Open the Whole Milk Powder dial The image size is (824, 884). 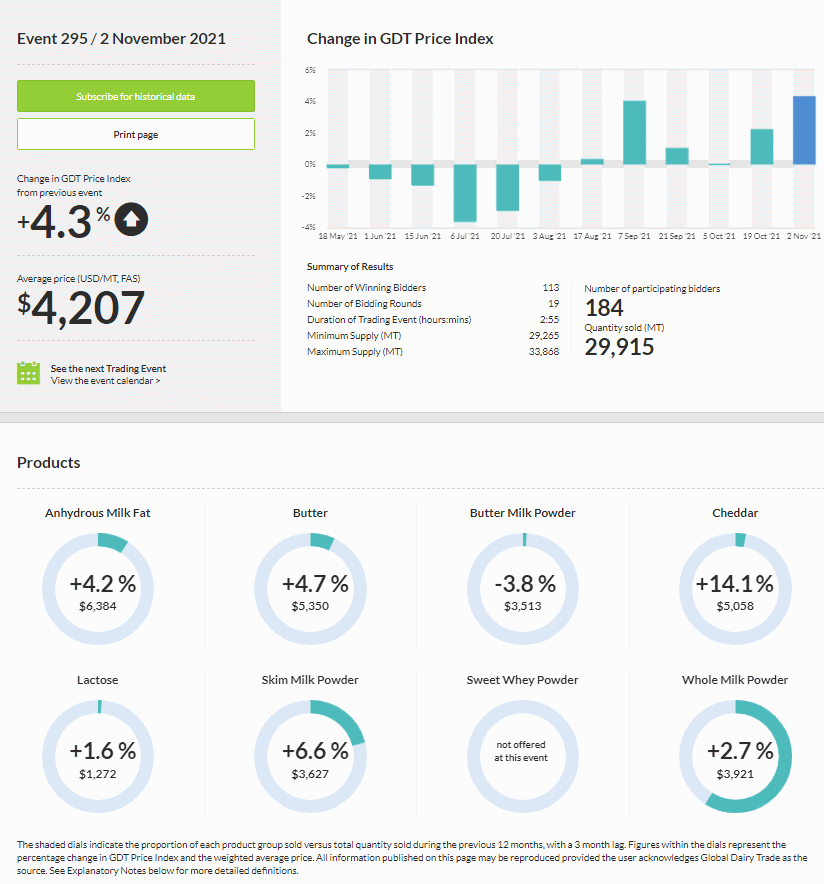tap(735, 757)
